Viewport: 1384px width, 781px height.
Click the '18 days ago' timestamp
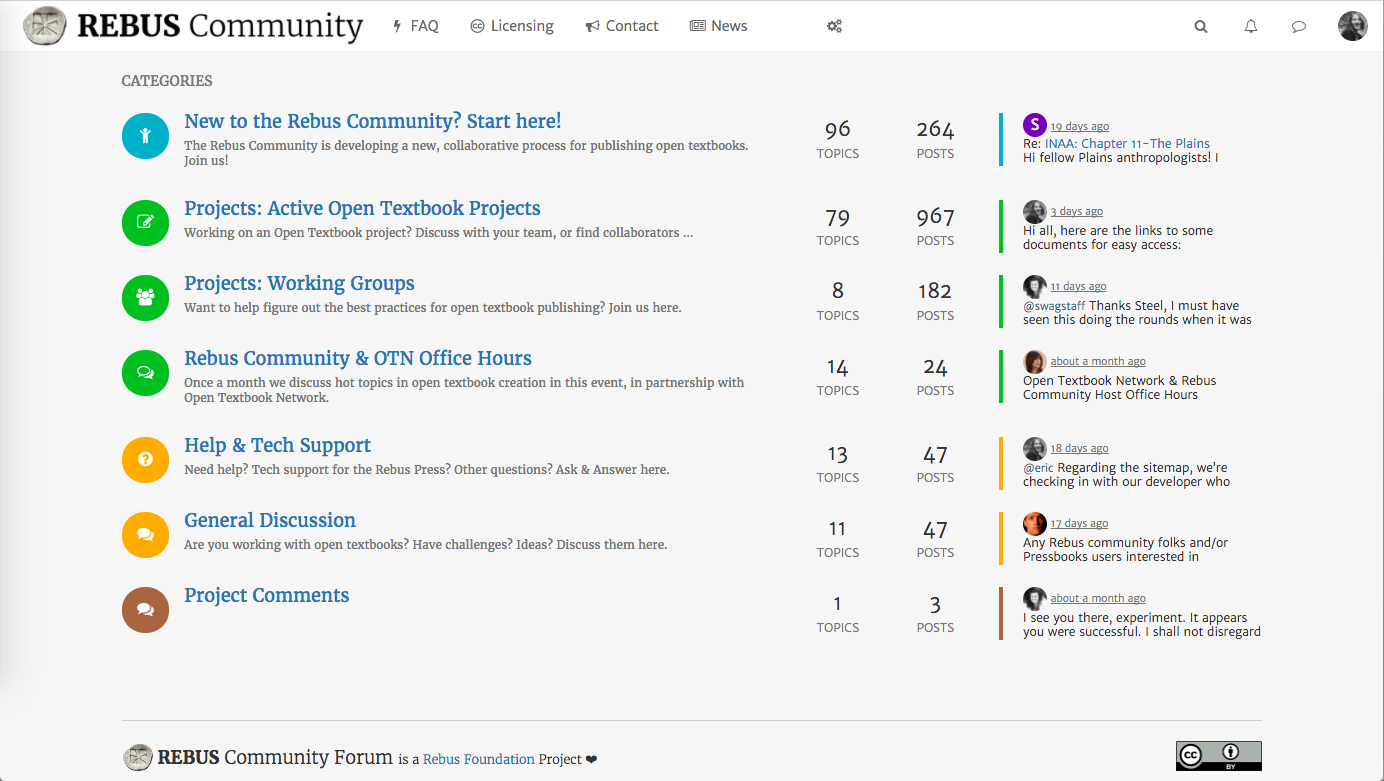[x=1079, y=449]
